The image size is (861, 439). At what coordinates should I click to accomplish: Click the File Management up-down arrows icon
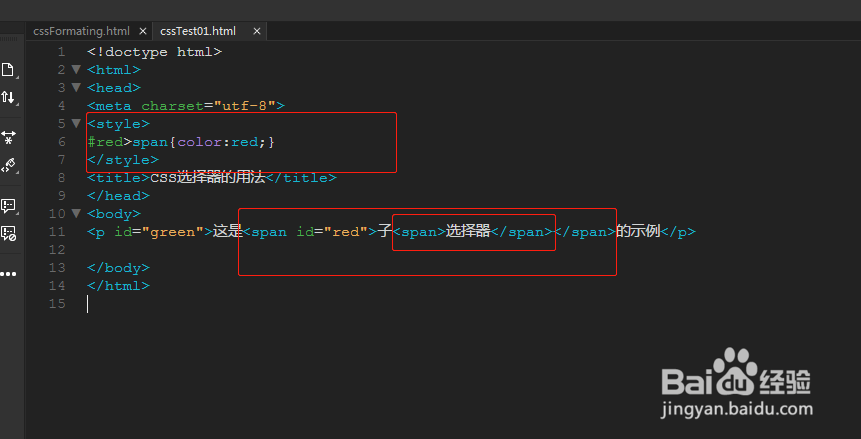7,98
